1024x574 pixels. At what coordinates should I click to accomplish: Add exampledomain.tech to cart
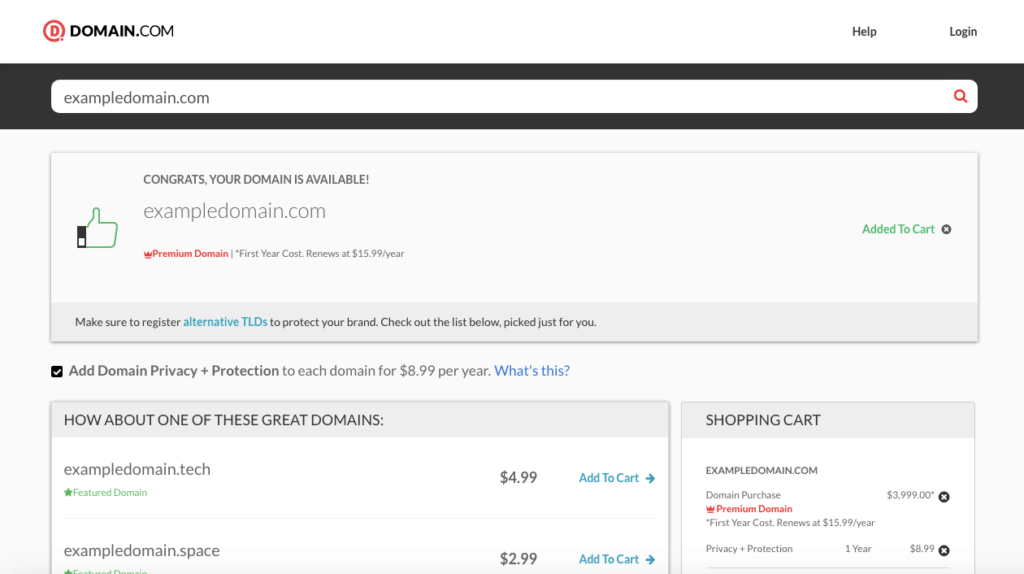click(609, 478)
